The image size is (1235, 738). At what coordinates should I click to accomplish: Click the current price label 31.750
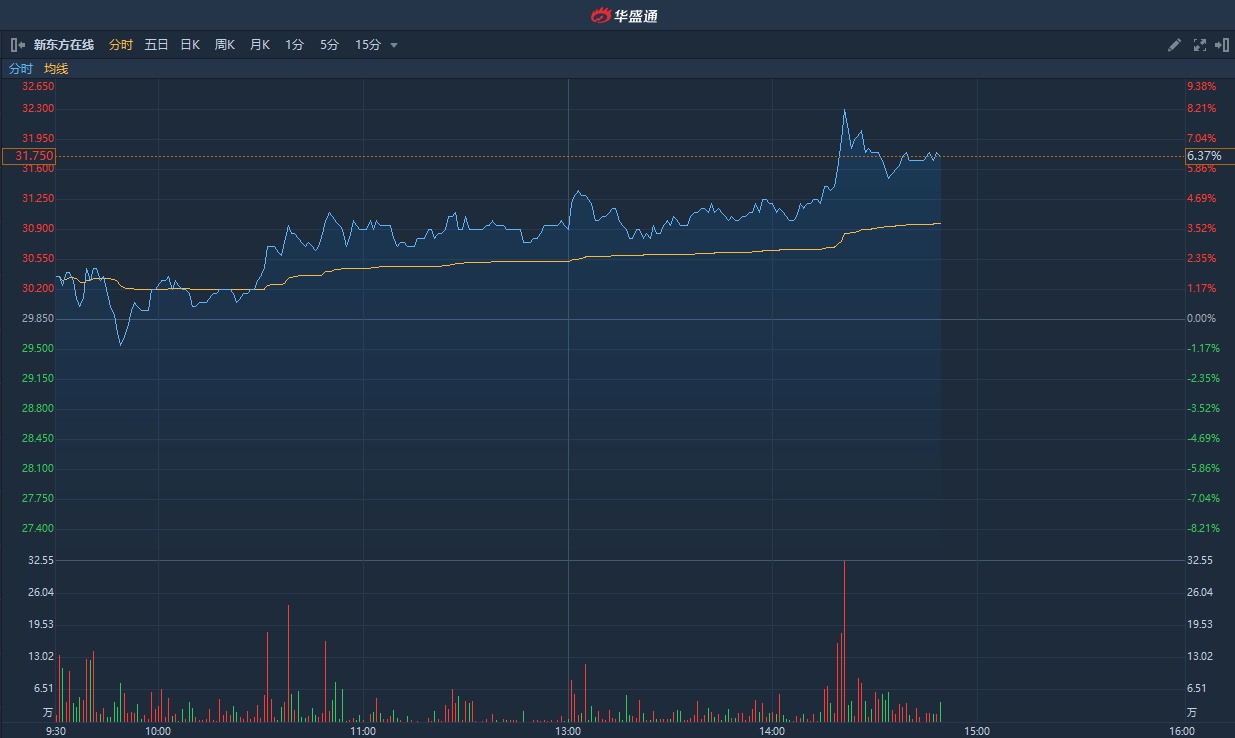tap(29, 156)
